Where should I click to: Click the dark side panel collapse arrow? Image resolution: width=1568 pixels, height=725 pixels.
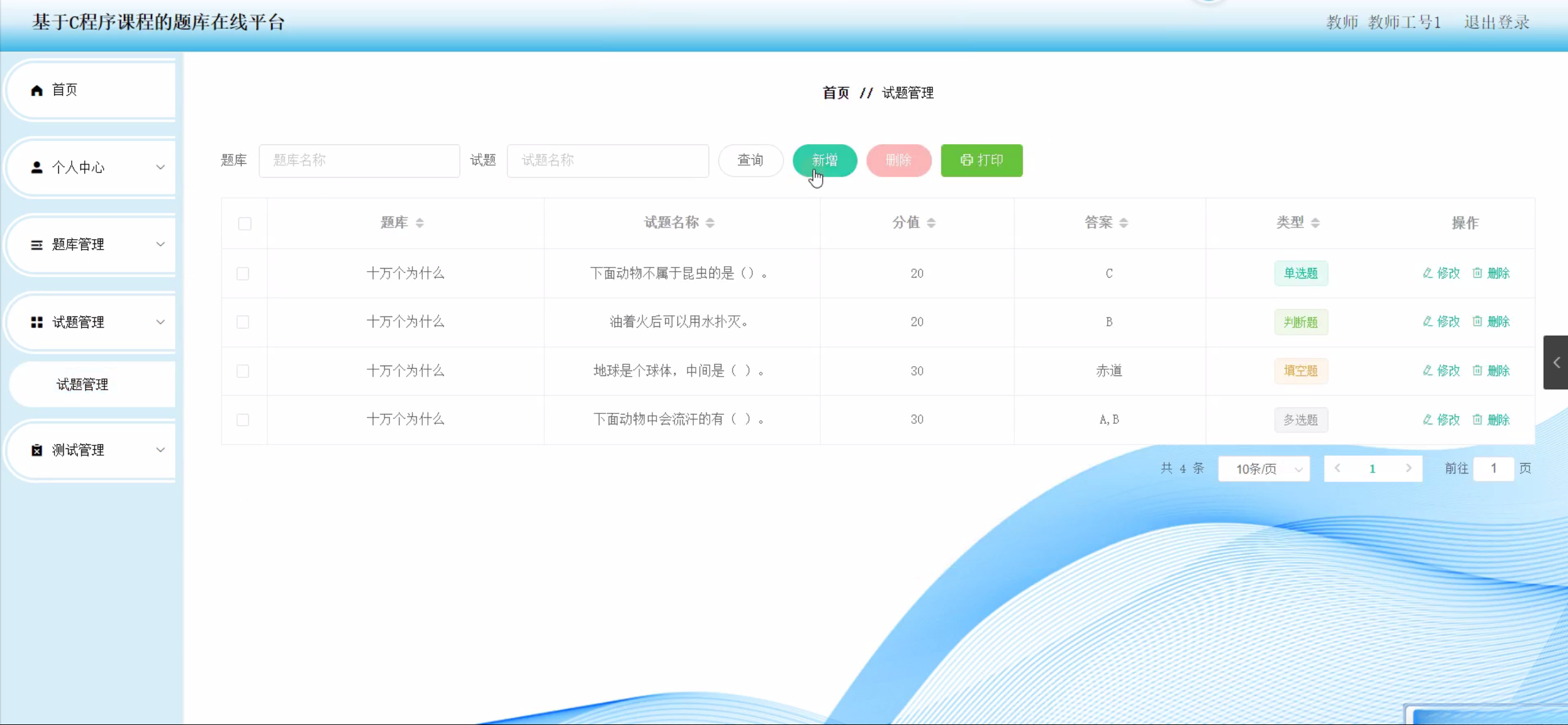pos(1556,362)
